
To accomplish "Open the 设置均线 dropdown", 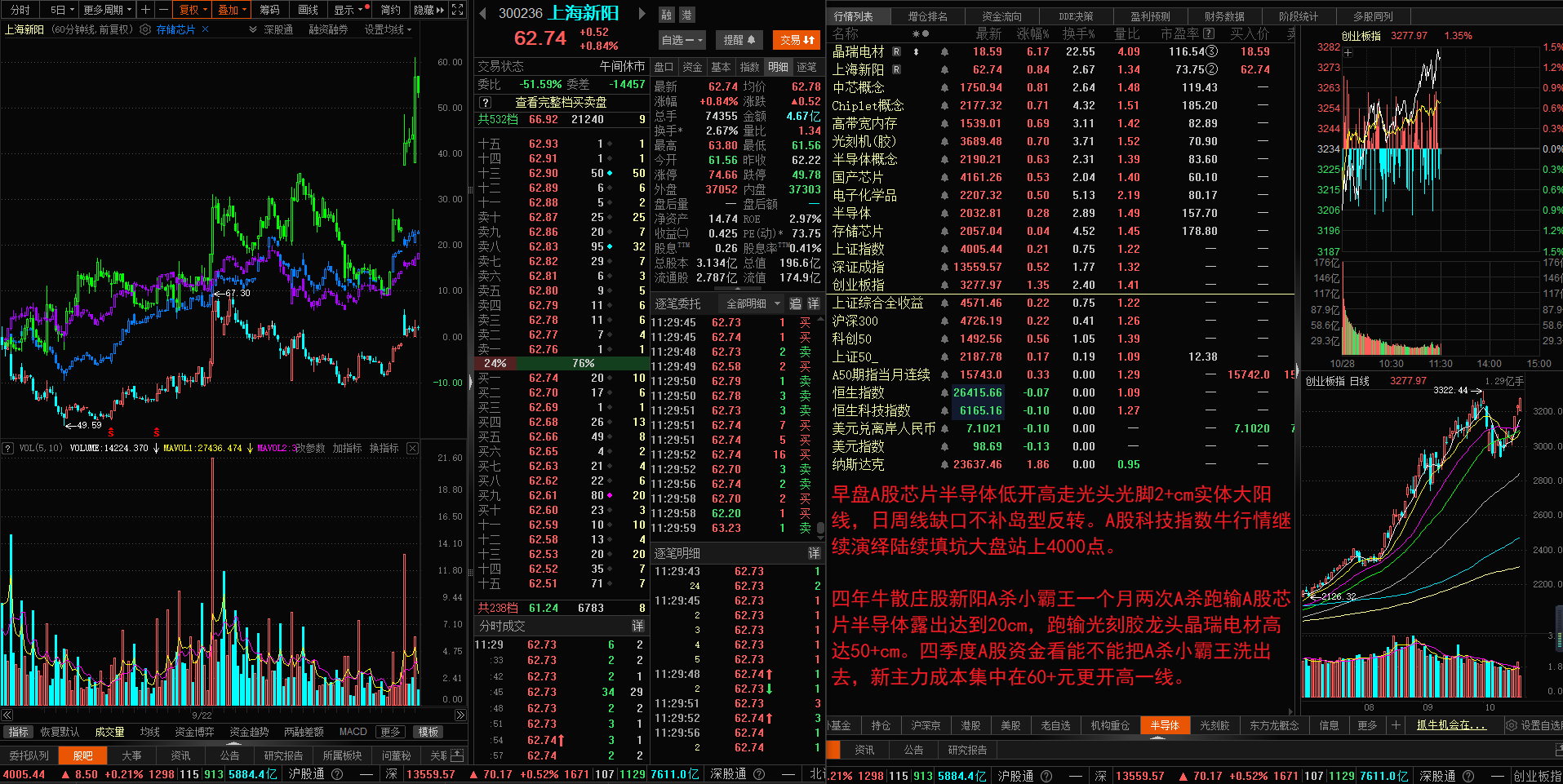I will (388, 29).
